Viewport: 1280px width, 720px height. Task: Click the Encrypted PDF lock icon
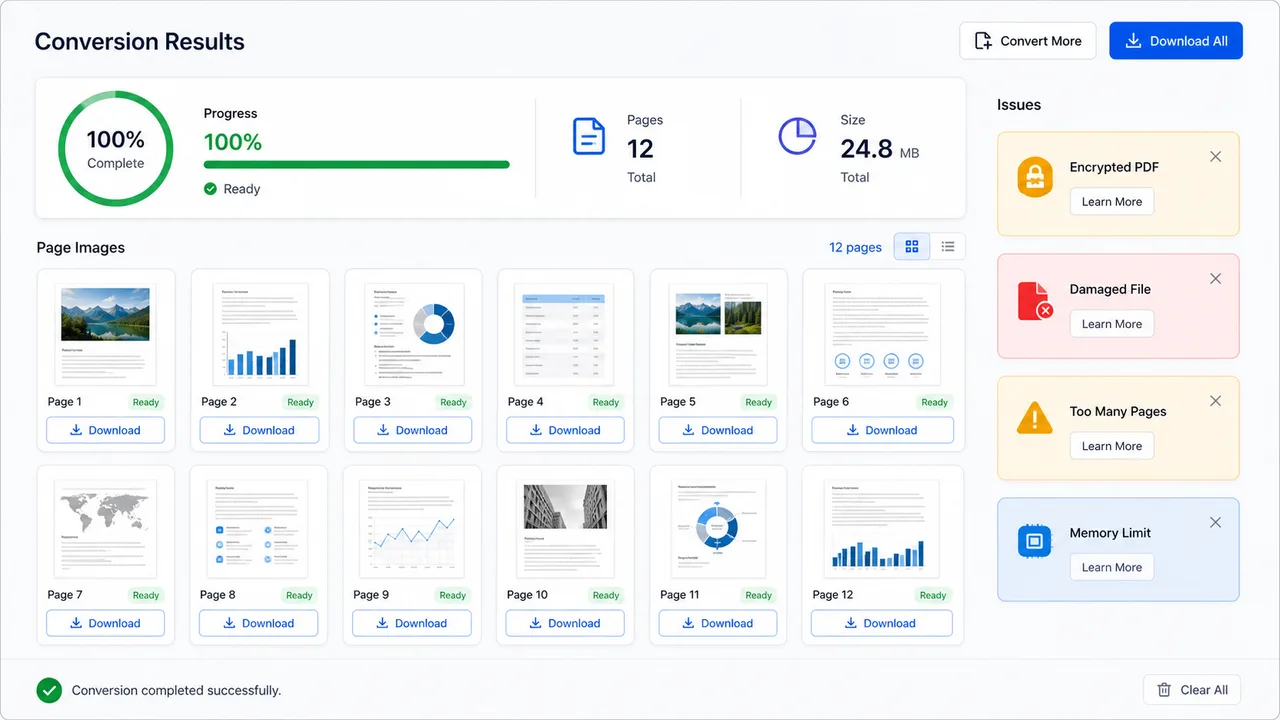(1035, 177)
